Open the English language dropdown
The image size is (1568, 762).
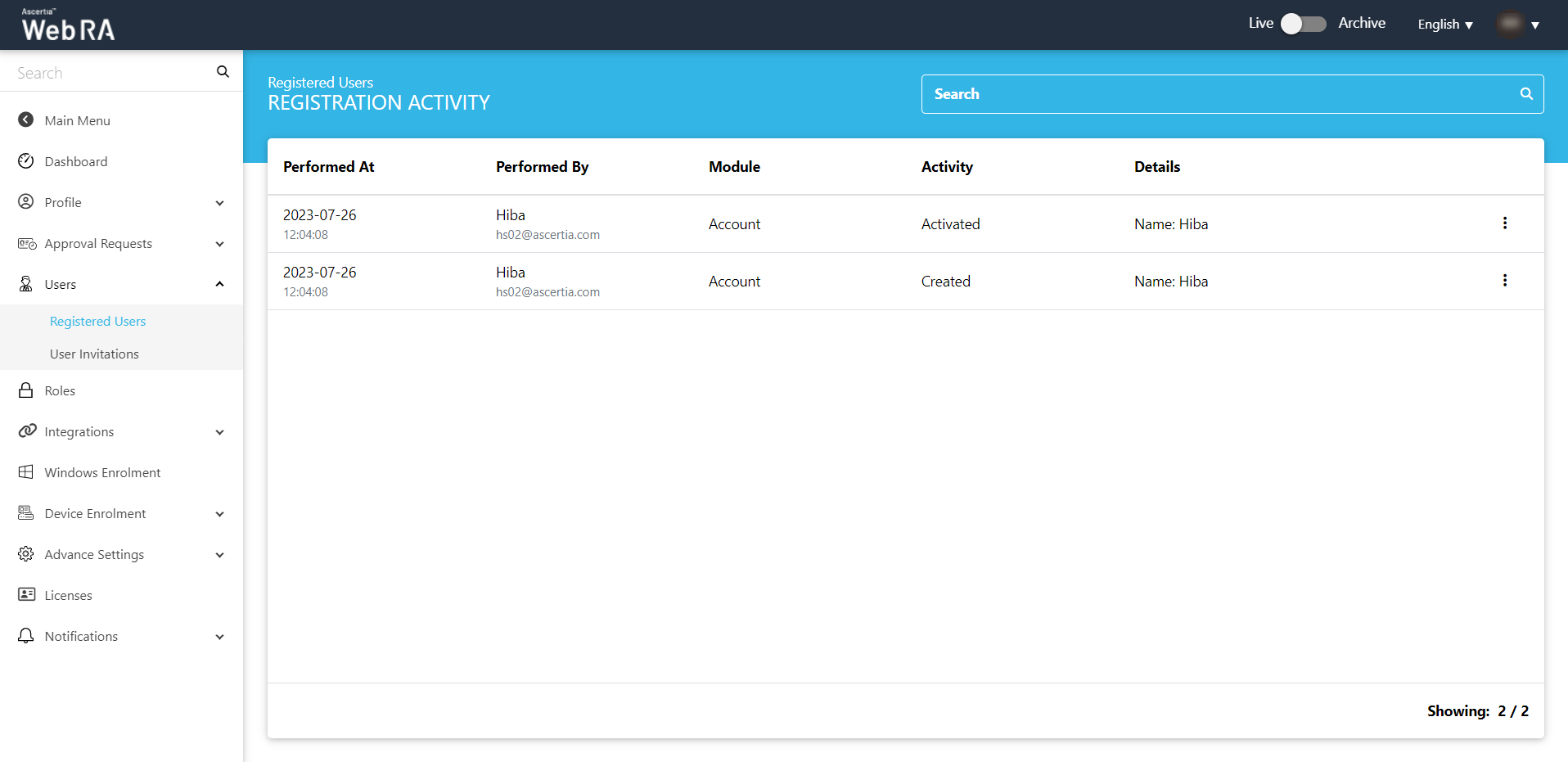point(1444,25)
